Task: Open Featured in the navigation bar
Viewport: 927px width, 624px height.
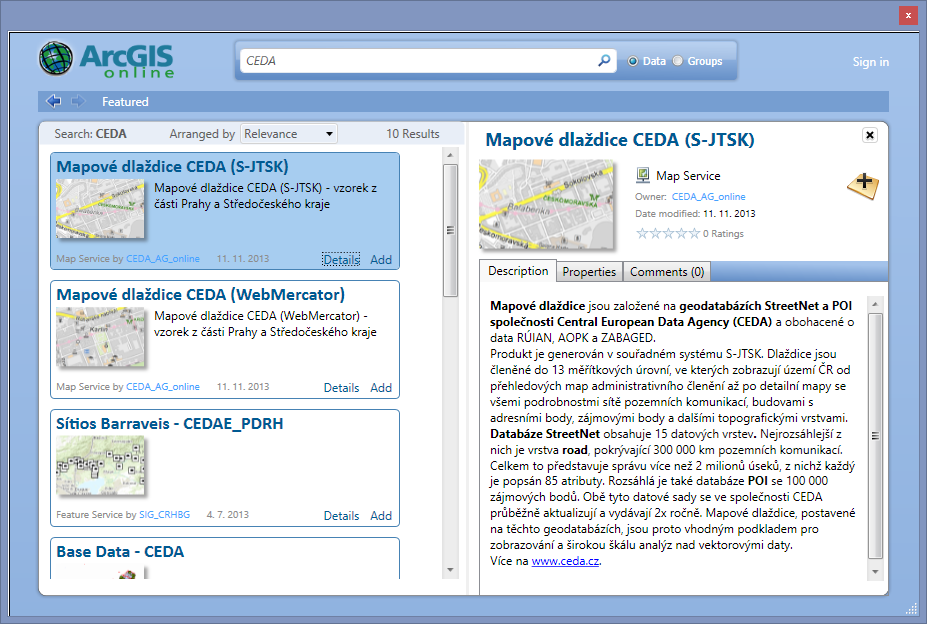Action: [x=125, y=102]
